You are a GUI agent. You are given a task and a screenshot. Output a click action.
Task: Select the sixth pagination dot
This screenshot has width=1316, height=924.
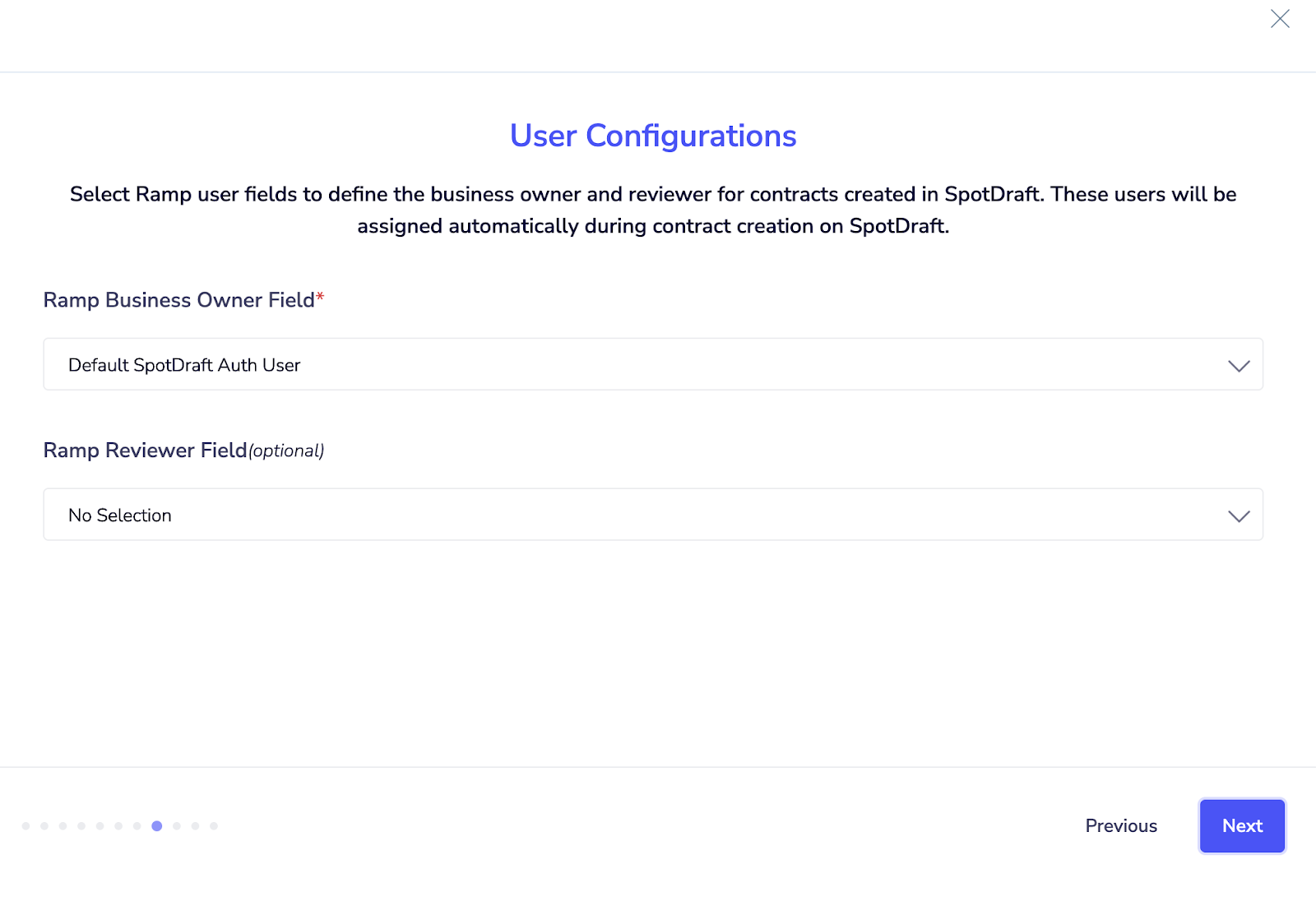point(118,826)
